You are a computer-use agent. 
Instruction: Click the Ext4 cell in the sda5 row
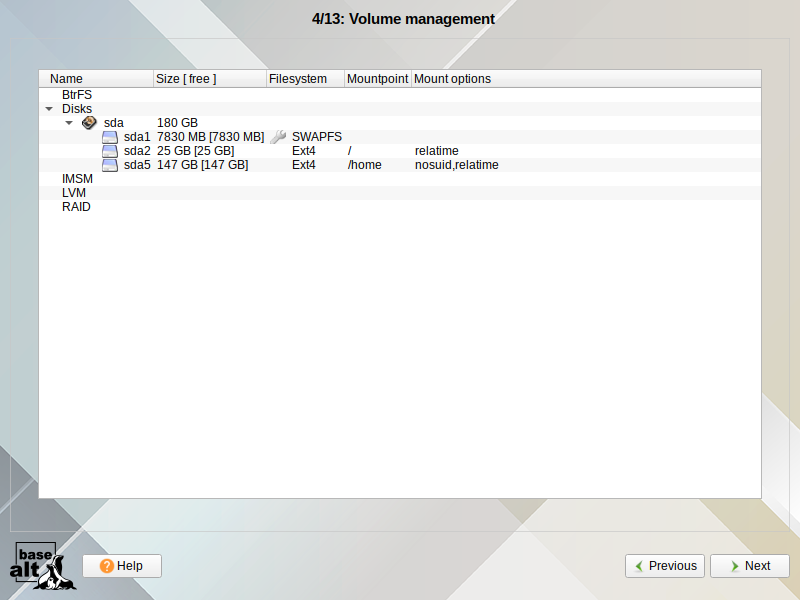tap(304, 165)
